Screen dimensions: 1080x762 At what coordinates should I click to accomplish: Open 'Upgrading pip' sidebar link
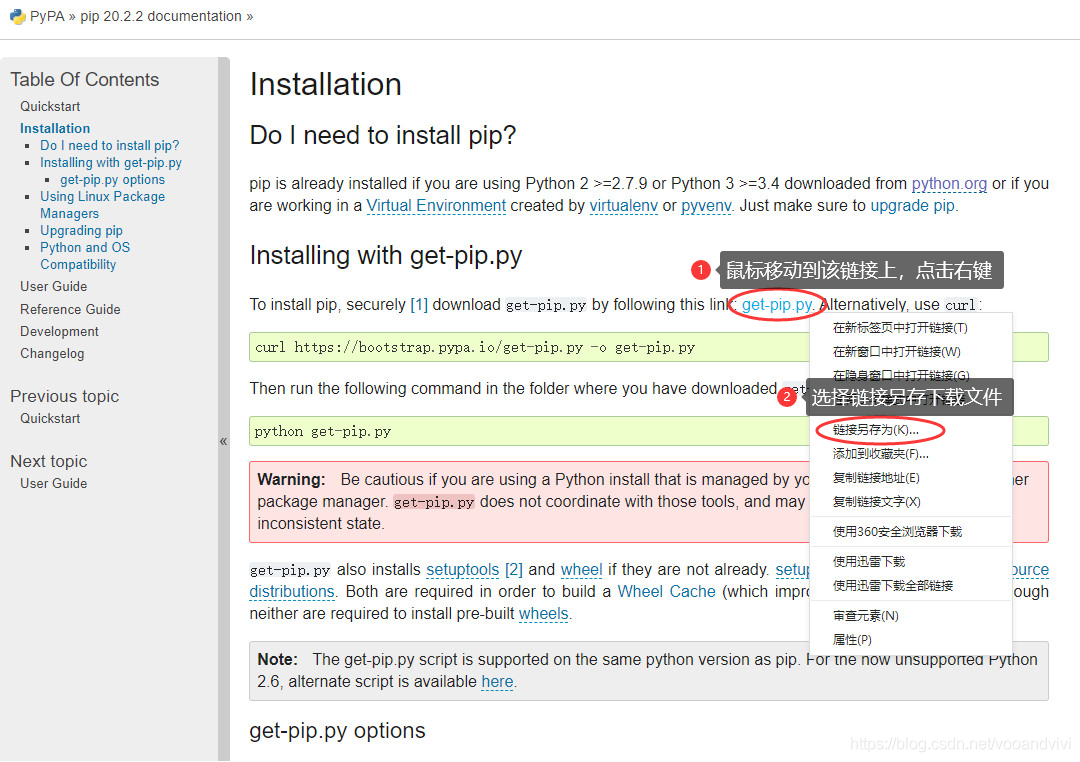(81, 231)
